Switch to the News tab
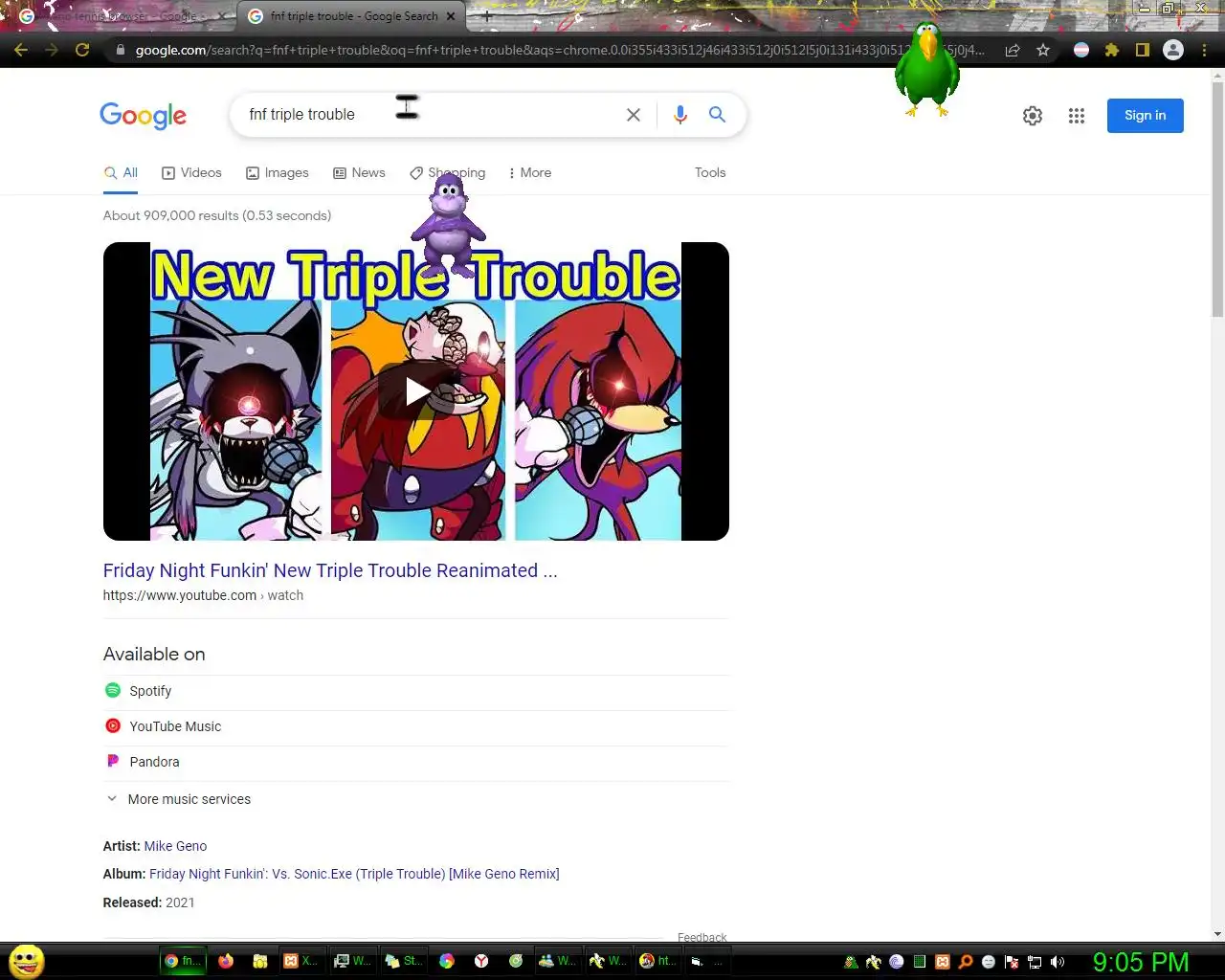 pos(359,173)
